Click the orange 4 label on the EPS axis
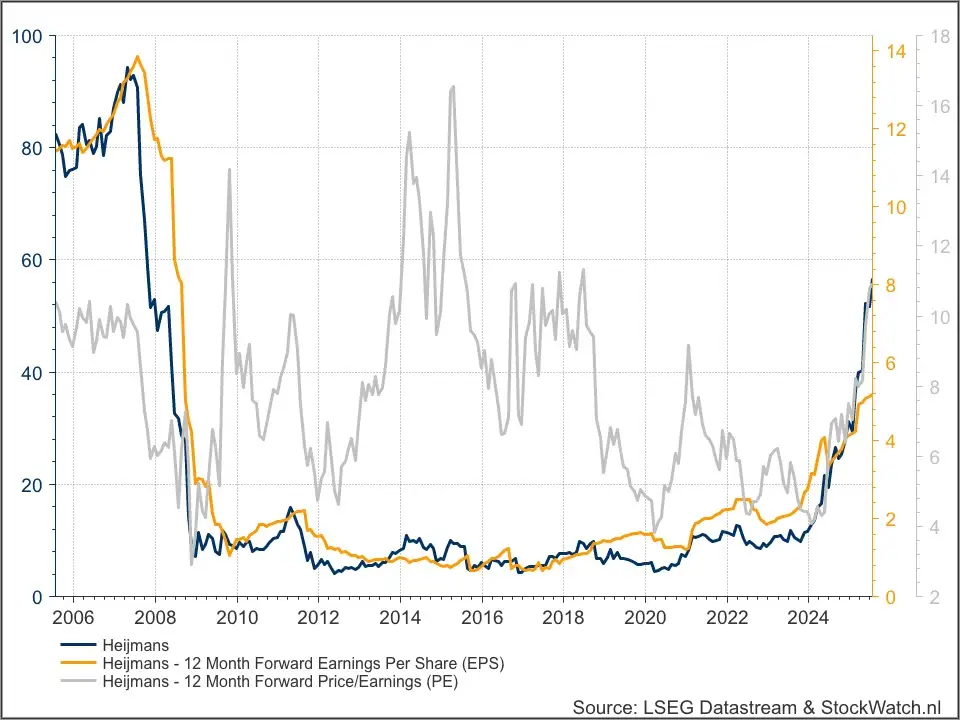The height and width of the screenshot is (720, 960). 891,441
